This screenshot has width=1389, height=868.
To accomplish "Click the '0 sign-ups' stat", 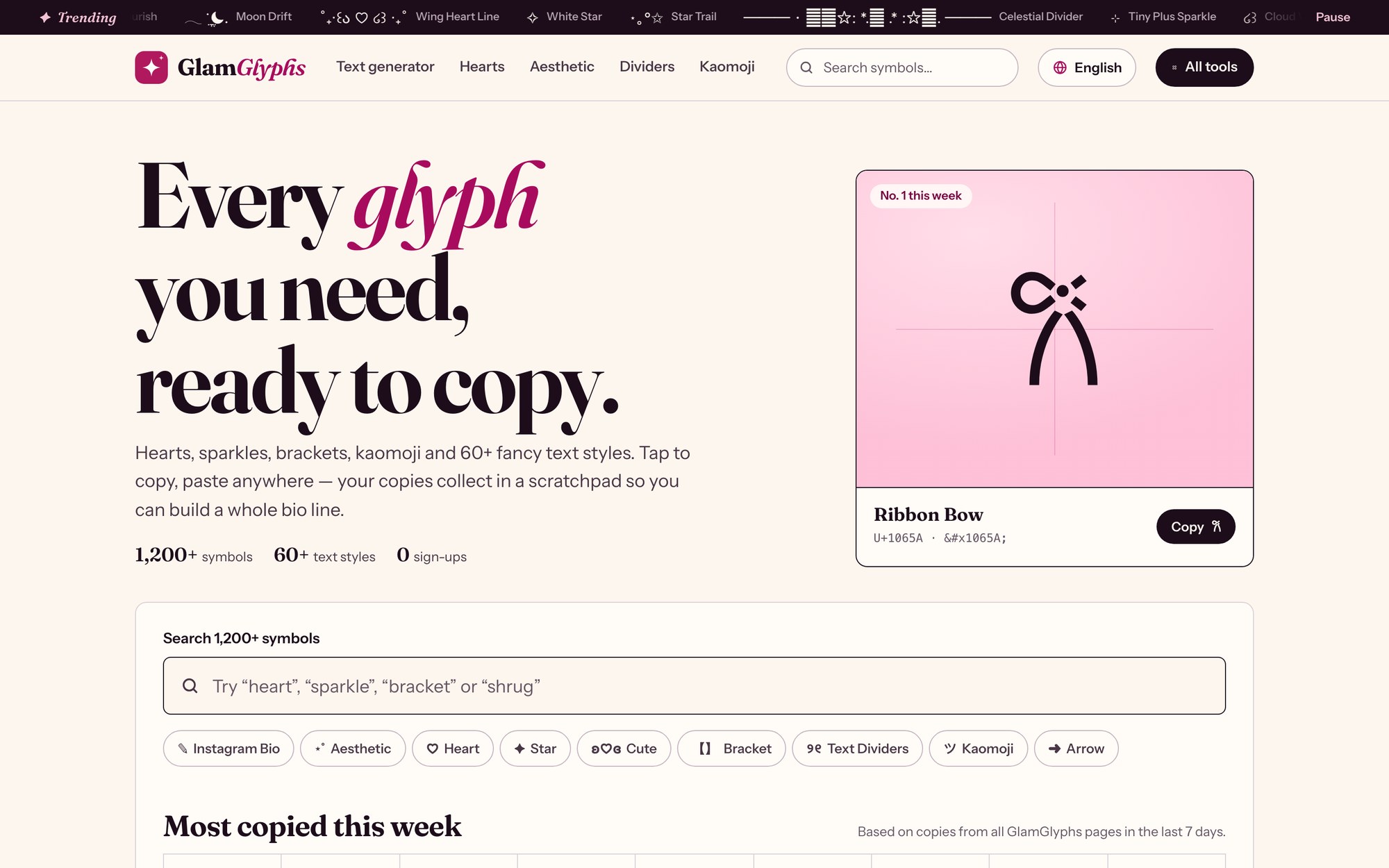I will point(431,556).
